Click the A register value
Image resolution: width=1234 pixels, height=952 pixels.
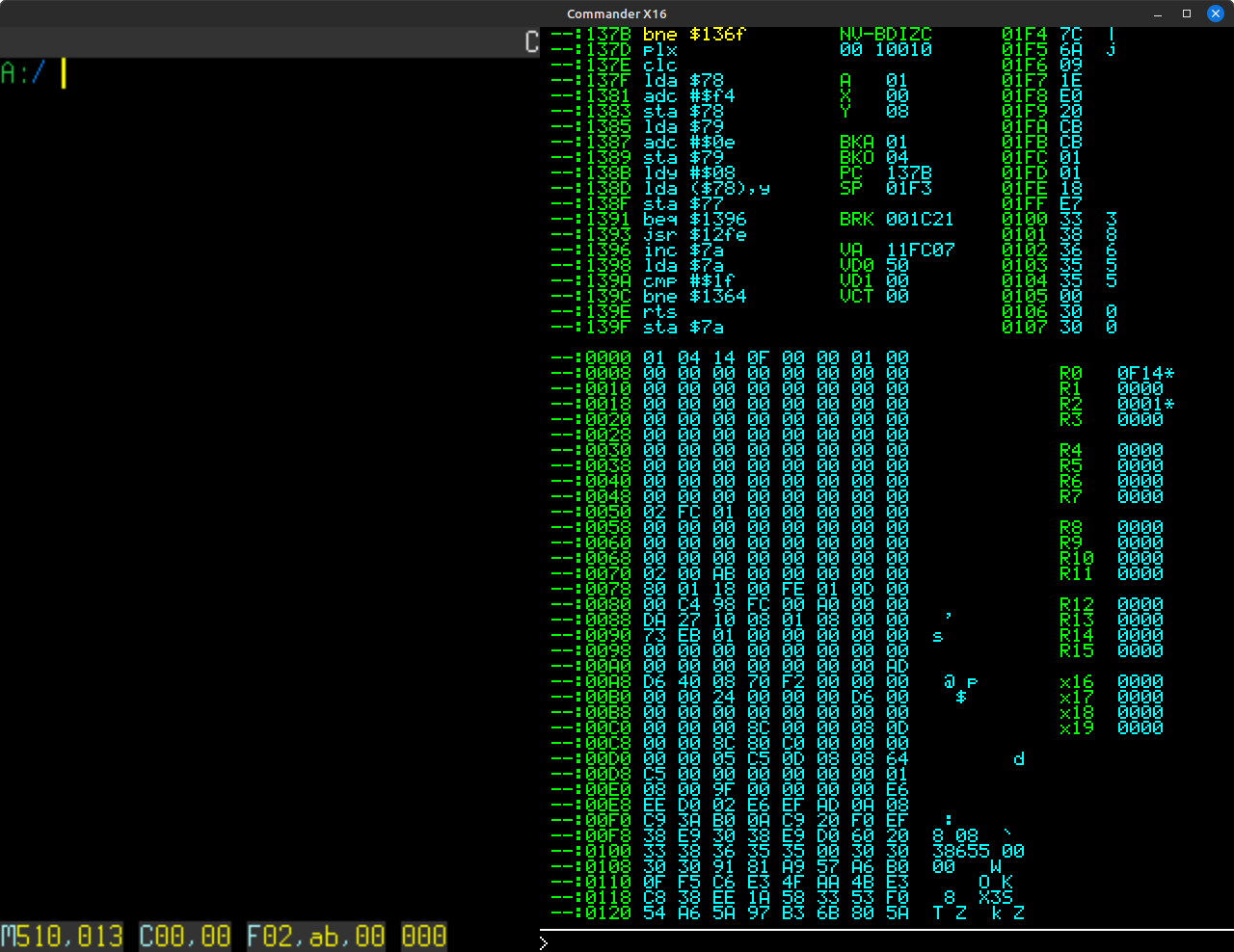pyautogui.click(x=898, y=81)
